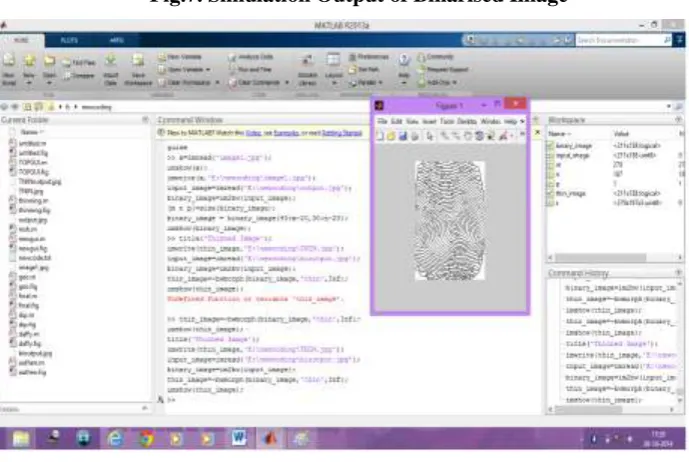
Task: Open the Current Folder panel actions menu
Action: coord(145,120)
